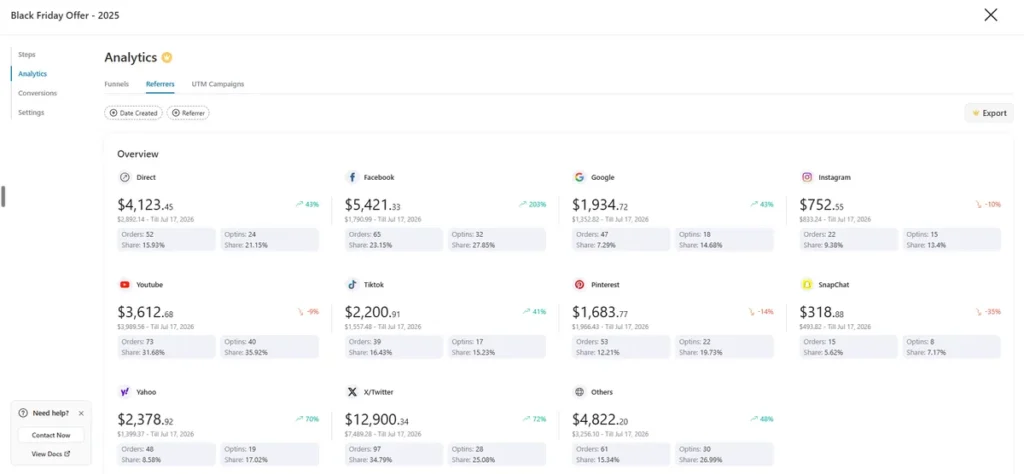Click the SnapChat logo icon
This screenshot has height=474, width=1024.
pyautogui.click(x=807, y=285)
